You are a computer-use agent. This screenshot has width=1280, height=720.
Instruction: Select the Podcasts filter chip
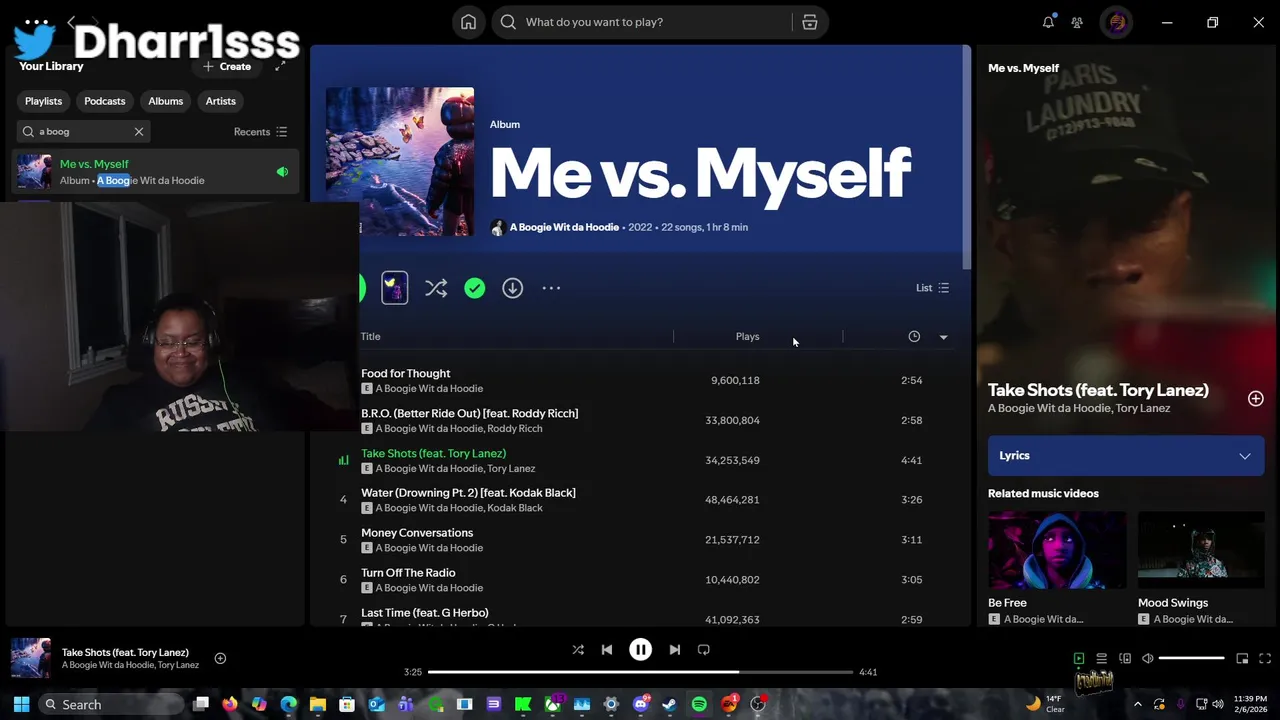coord(105,101)
